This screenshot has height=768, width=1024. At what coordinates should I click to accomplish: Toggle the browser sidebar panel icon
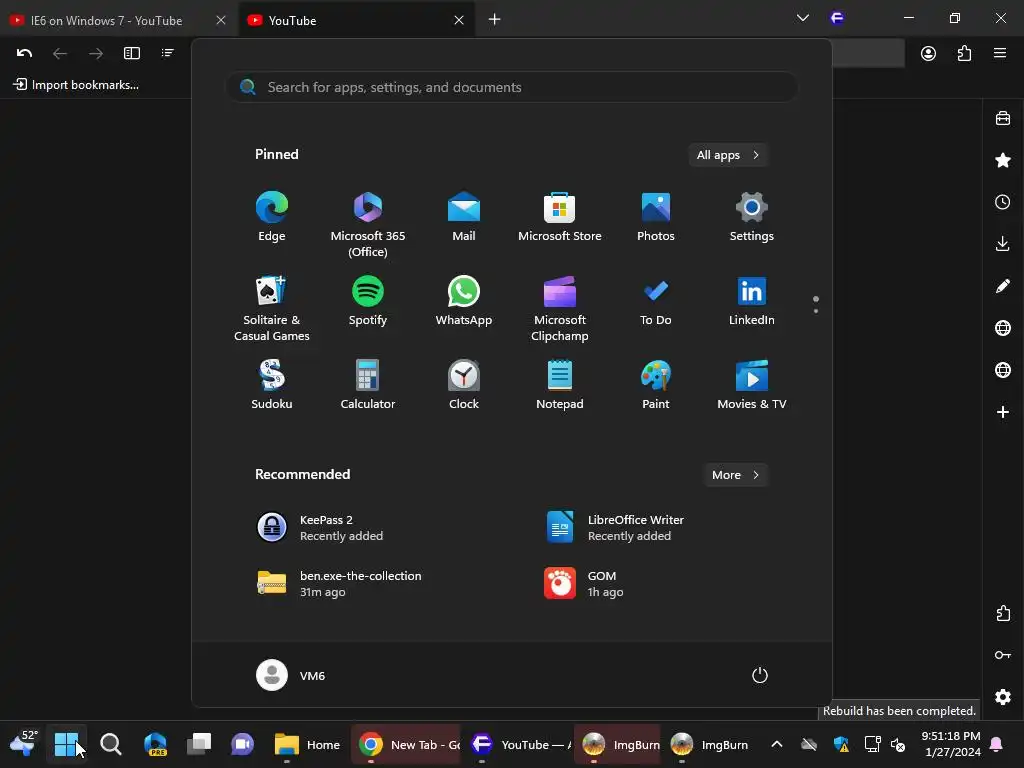coord(132,53)
